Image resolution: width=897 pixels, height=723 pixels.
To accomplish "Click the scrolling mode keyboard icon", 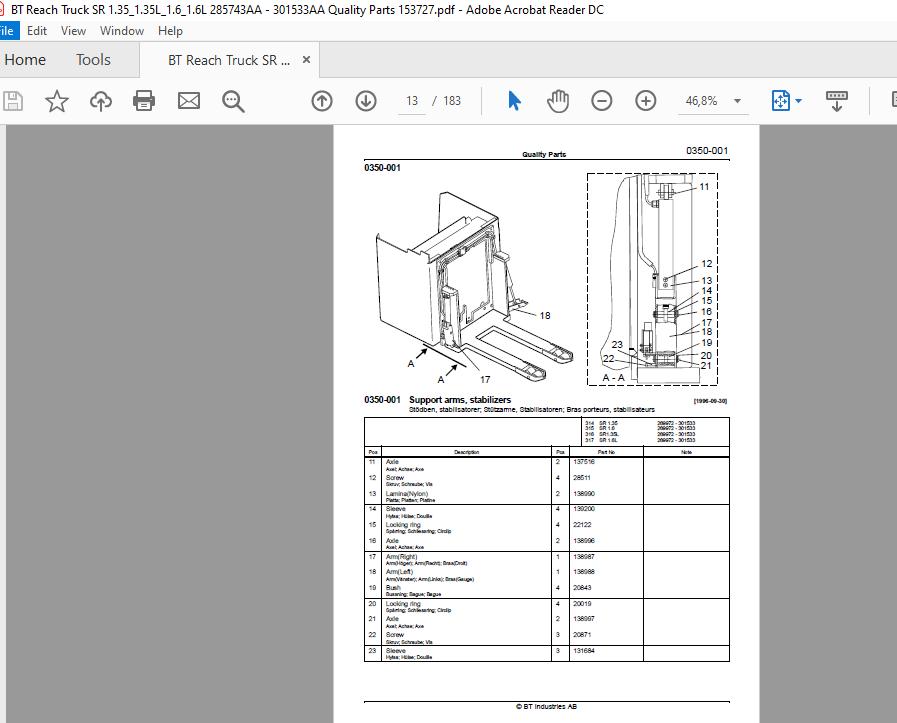I will coord(836,101).
